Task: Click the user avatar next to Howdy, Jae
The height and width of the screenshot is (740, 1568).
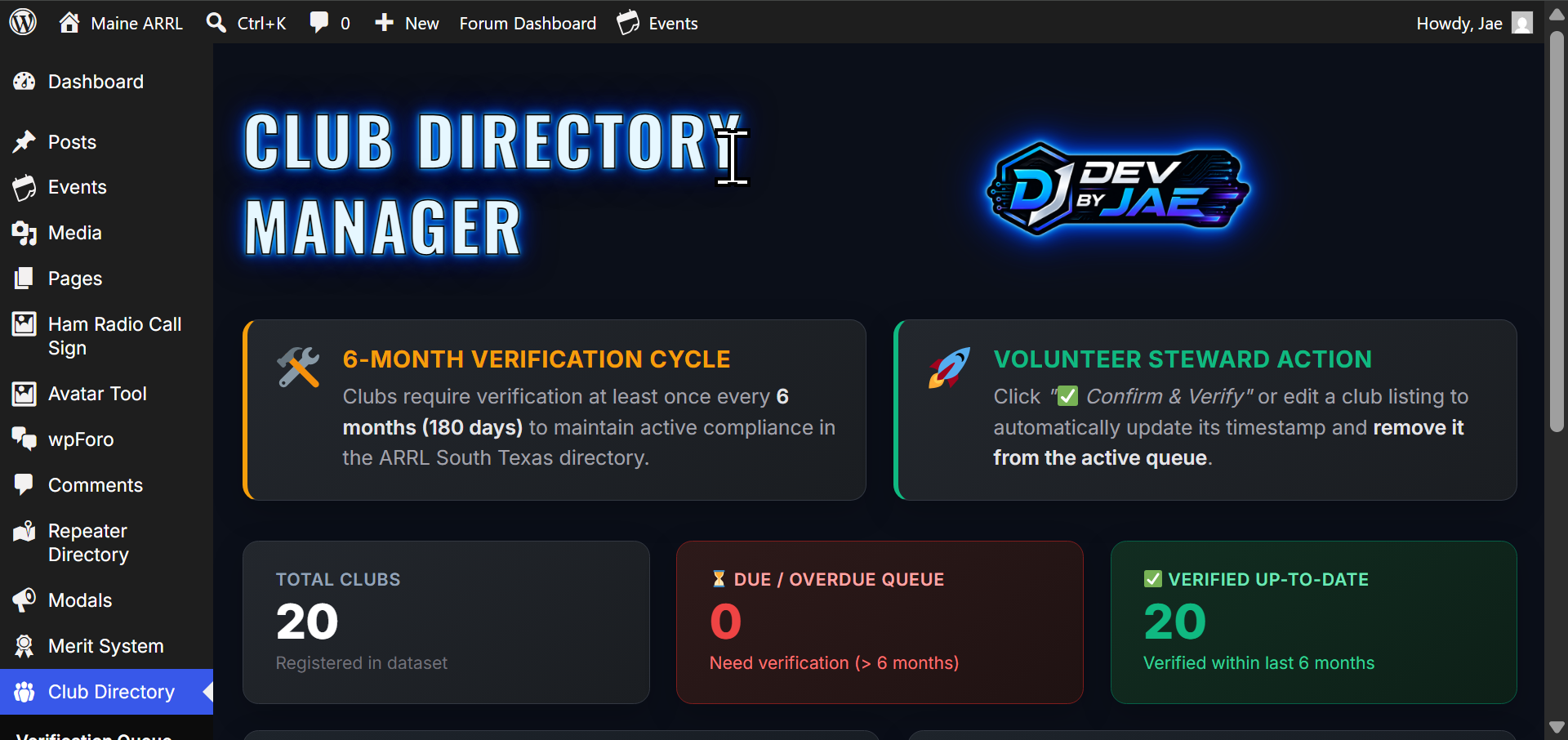Action: click(x=1522, y=23)
